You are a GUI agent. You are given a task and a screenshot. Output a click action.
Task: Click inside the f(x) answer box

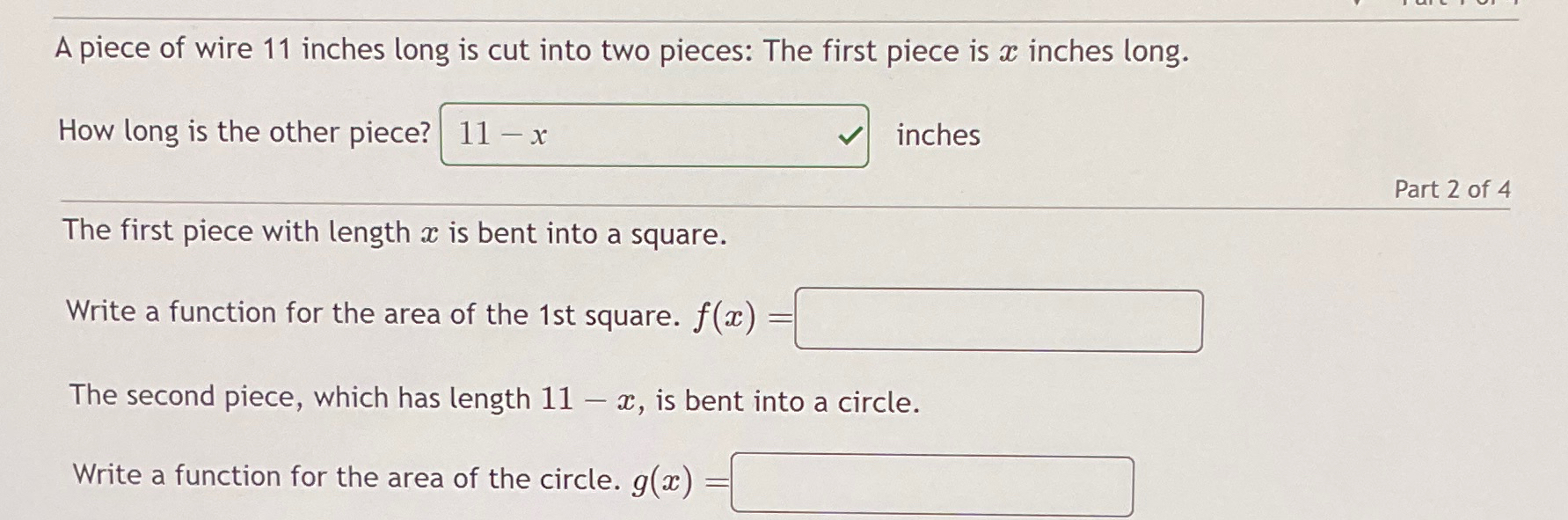pyautogui.click(x=998, y=319)
